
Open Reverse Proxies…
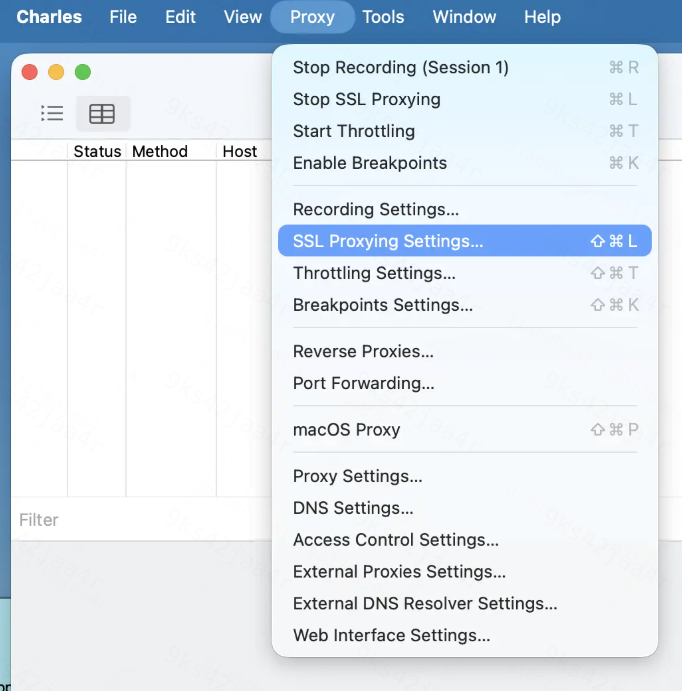click(x=465, y=351)
